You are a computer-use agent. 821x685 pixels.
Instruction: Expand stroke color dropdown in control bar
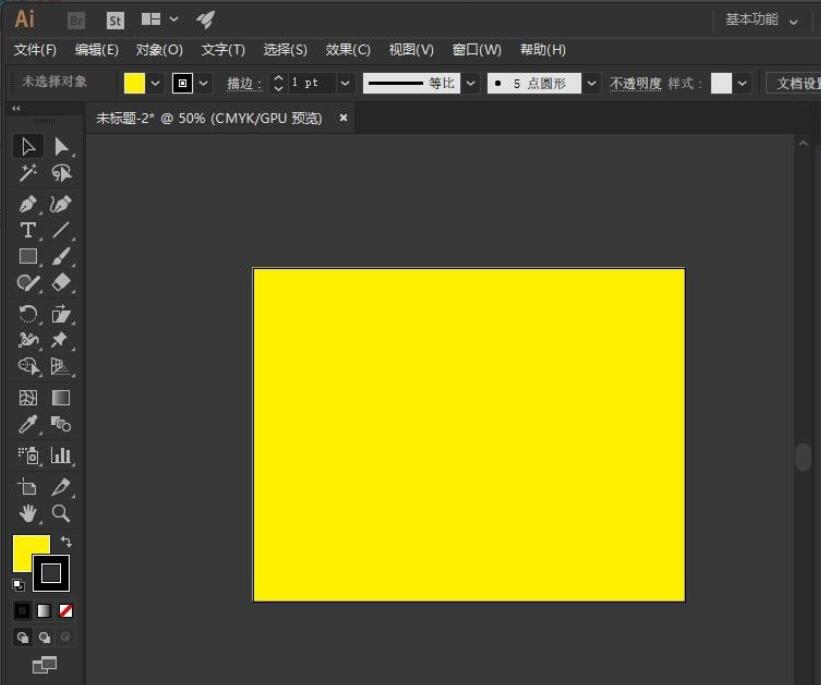pyautogui.click(x=204, y=83)
